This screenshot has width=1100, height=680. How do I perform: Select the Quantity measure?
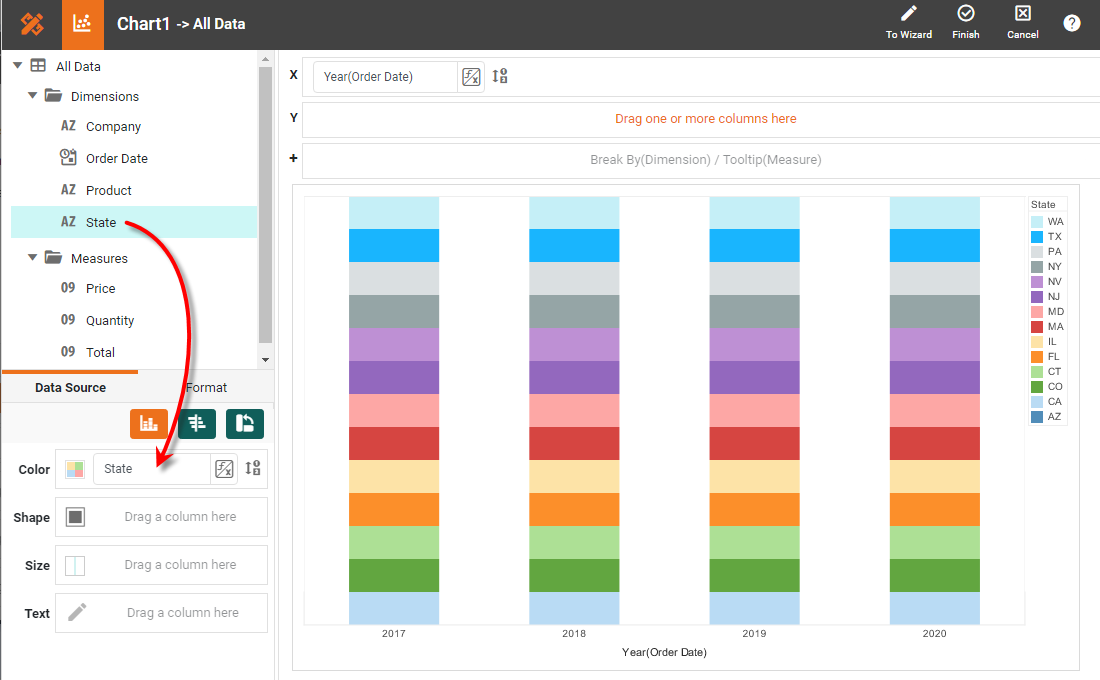[110, 320]
